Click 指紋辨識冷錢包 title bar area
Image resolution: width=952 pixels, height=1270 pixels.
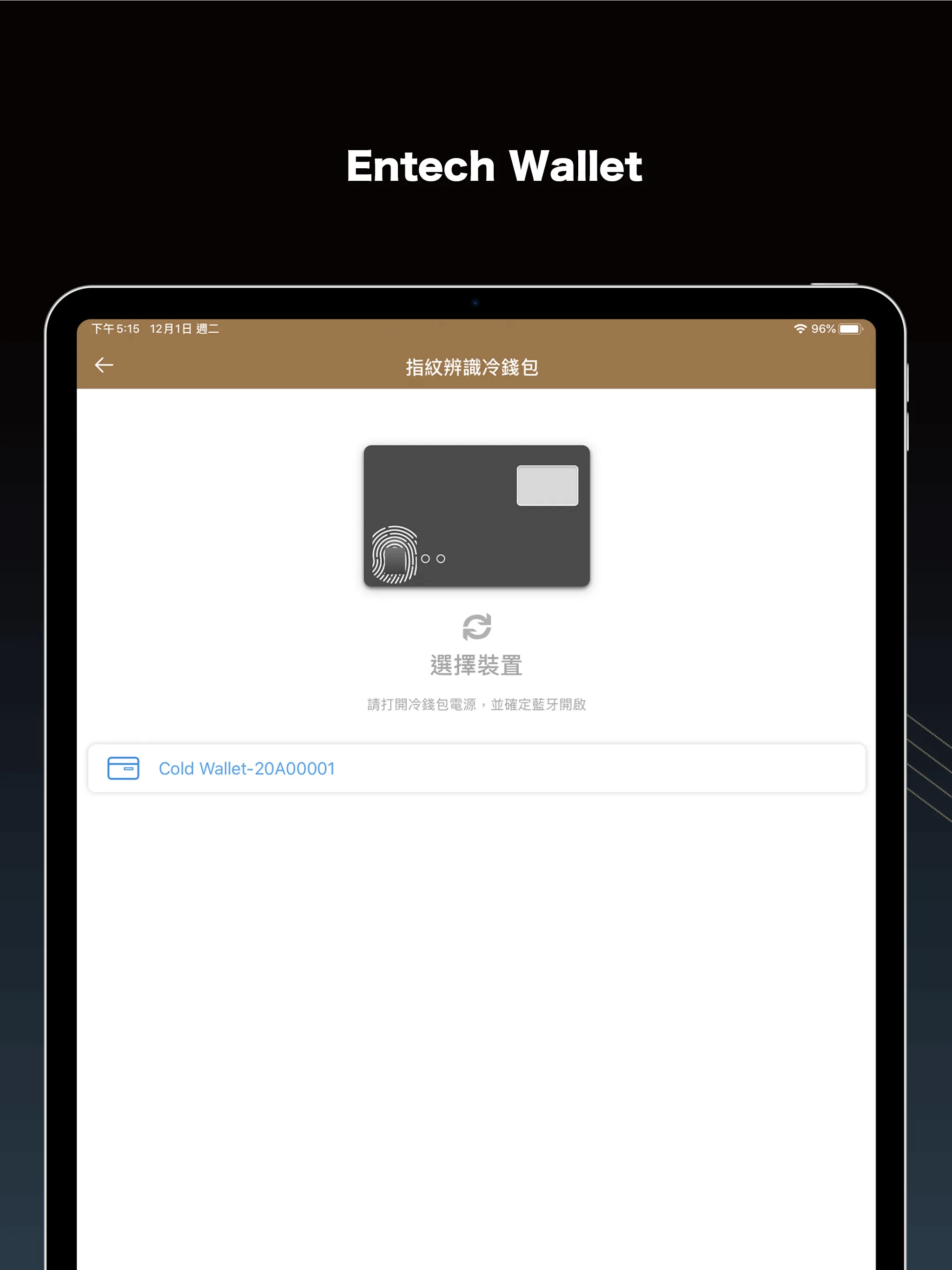(477, 365)
